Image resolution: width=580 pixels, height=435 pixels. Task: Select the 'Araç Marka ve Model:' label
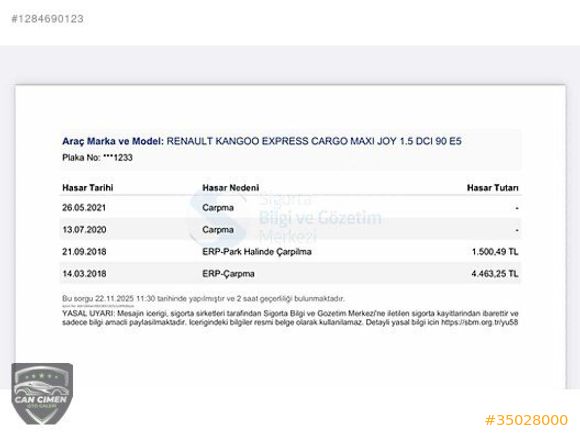pyautogui.click(x=112, y=141)
